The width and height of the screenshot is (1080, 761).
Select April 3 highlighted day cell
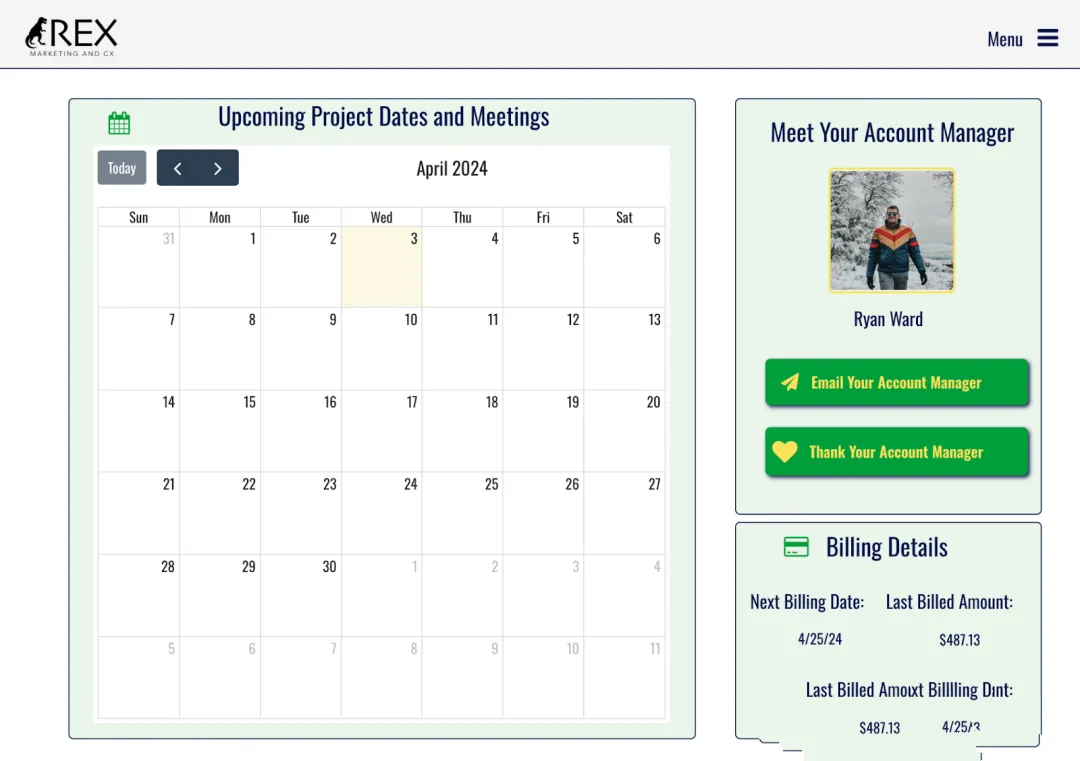point(382,267)
